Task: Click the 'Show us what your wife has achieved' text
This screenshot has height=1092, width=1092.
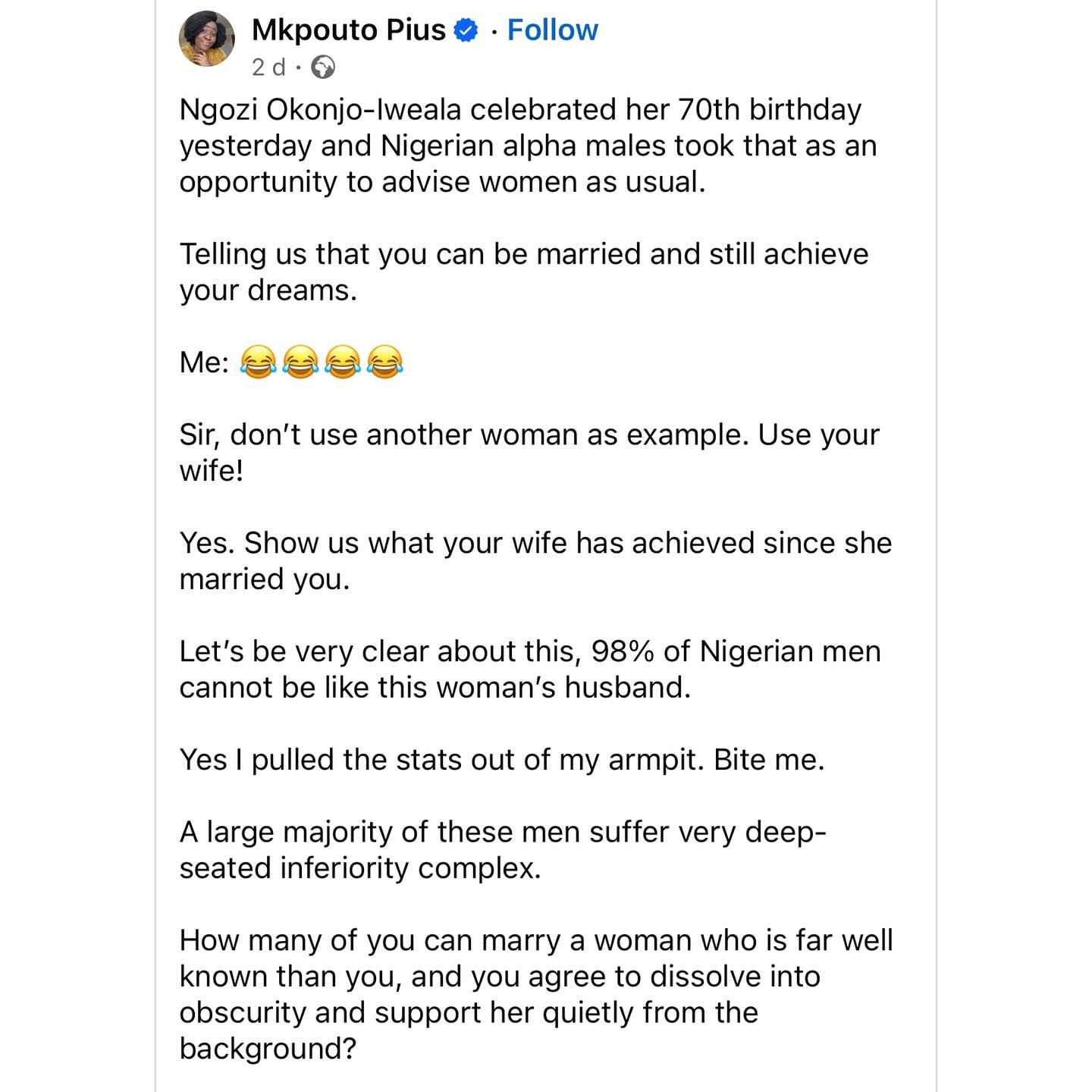Action: pyautogui.click(x=535, y=561)
